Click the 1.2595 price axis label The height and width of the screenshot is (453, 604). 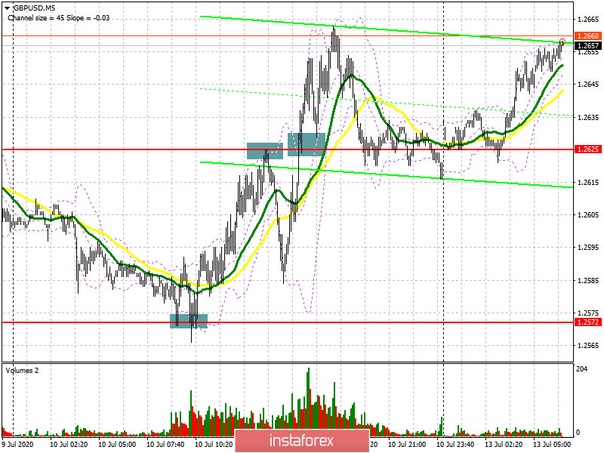coord(588,247)
